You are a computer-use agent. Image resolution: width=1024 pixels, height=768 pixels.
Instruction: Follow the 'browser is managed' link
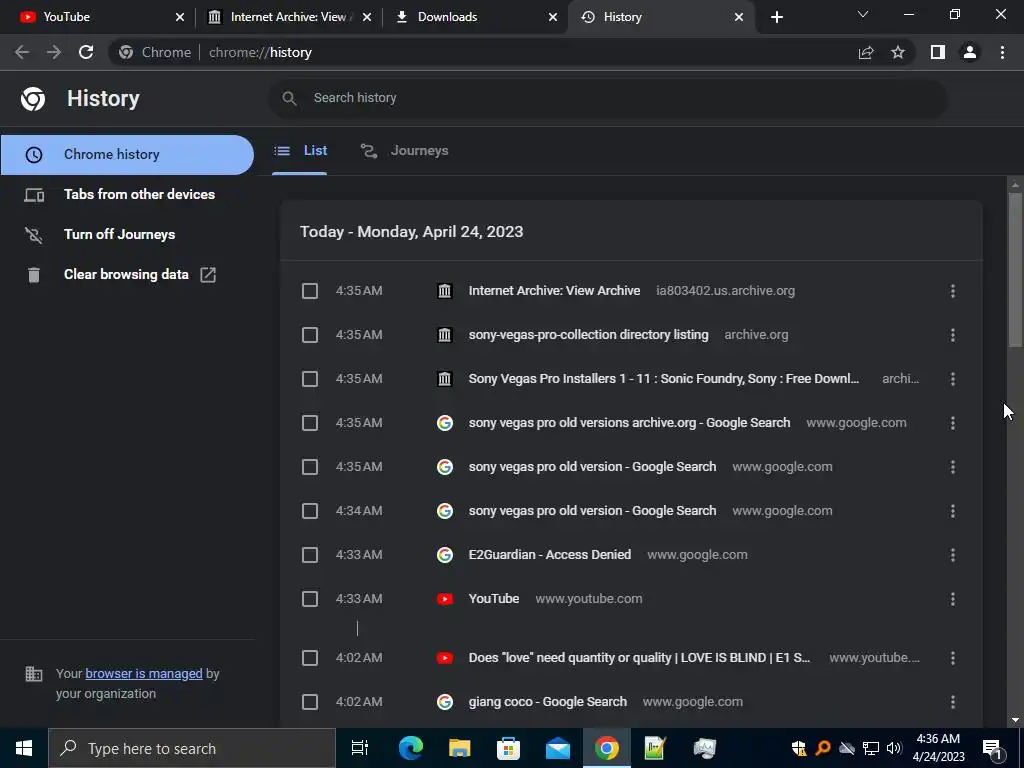[x=144, y=673]
